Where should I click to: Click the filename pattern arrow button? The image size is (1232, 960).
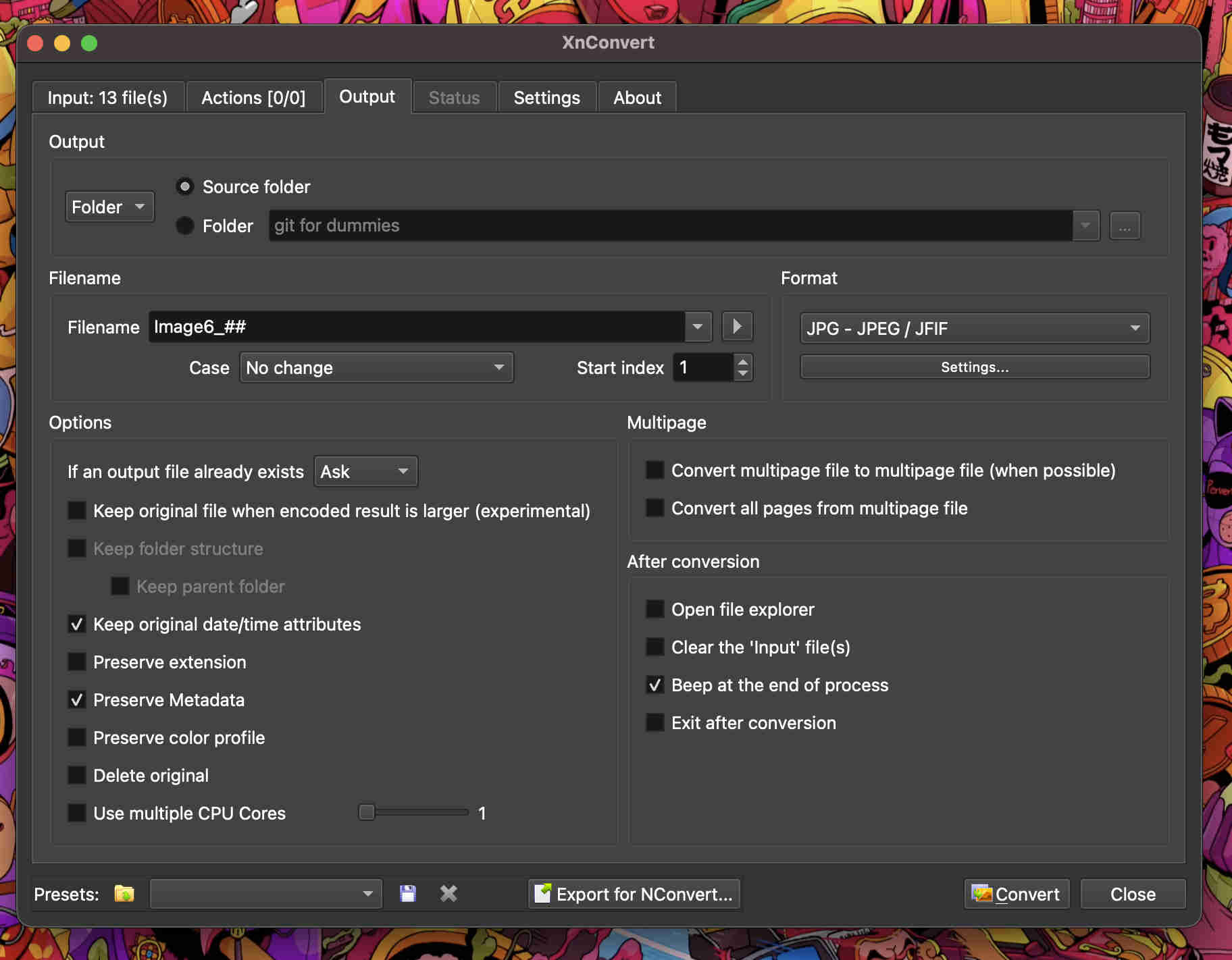[737, 327]
